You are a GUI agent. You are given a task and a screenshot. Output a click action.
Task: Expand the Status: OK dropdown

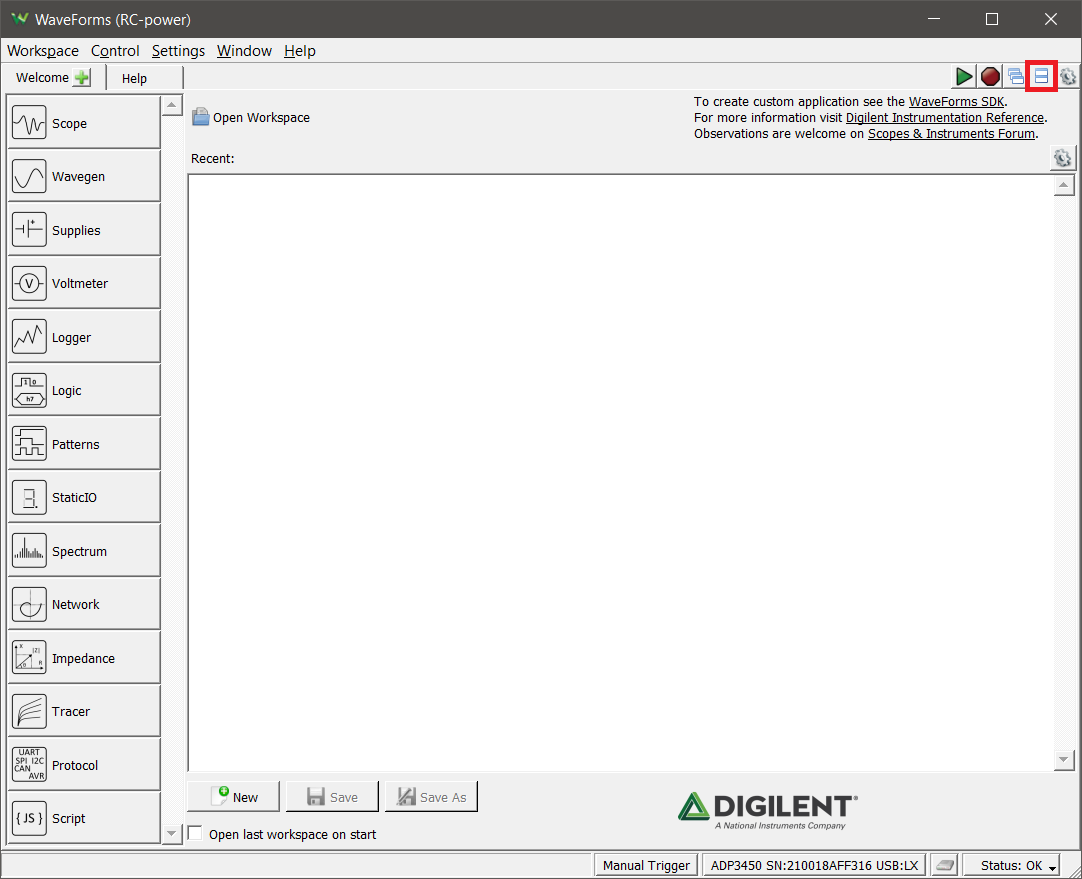[x=1012, y=865]
